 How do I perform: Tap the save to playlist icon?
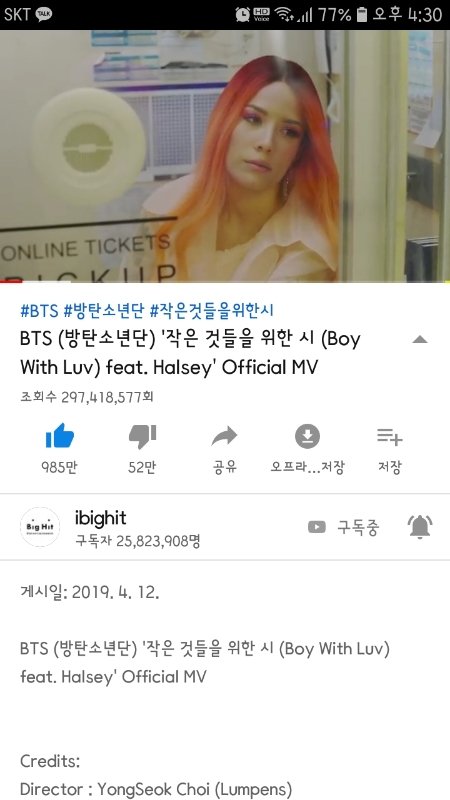pos(390,436)
